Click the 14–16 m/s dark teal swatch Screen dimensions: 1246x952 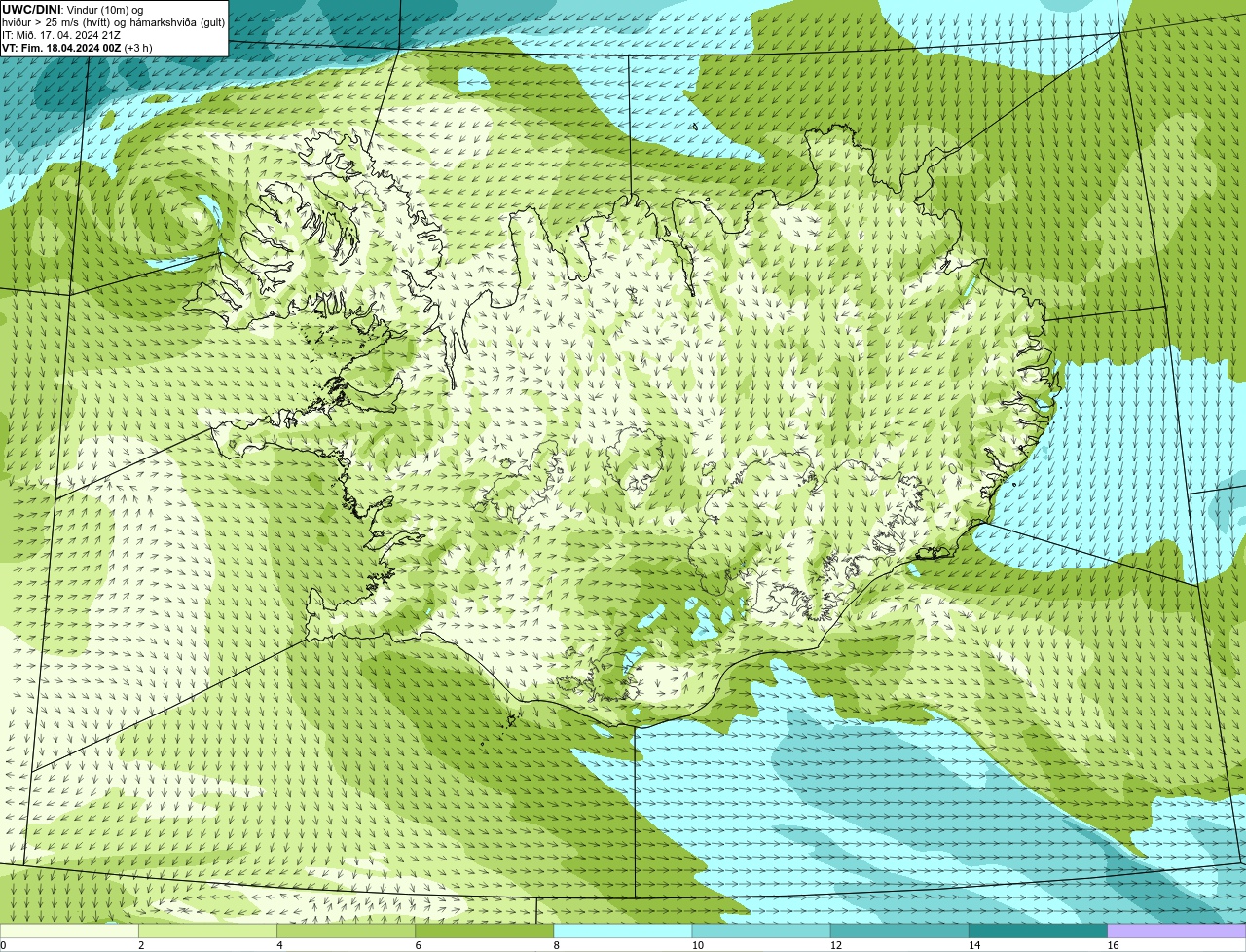coord(1039,932)
